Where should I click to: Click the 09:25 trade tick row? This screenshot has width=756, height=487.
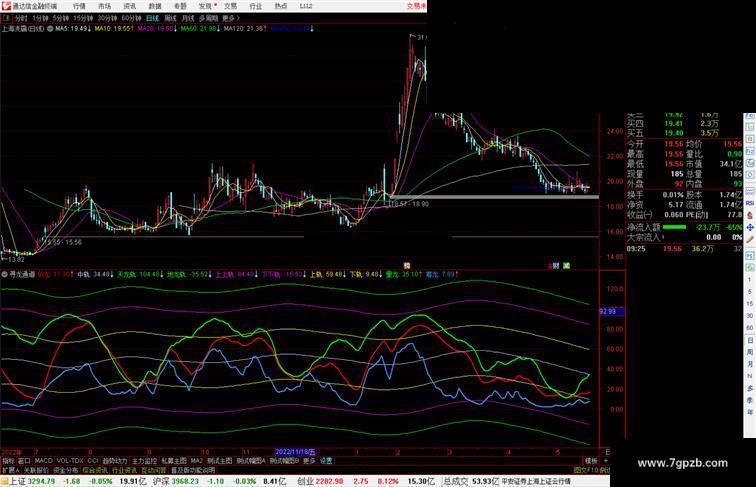point(684,249)
